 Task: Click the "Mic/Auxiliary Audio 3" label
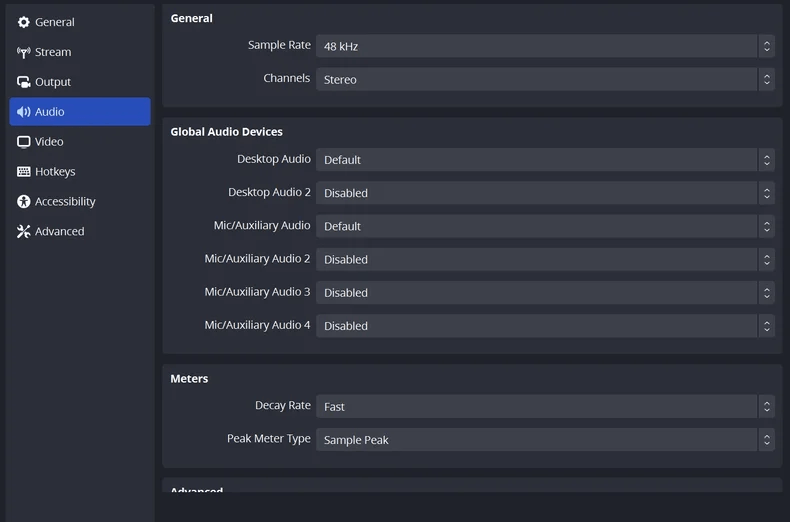[257, 292]
